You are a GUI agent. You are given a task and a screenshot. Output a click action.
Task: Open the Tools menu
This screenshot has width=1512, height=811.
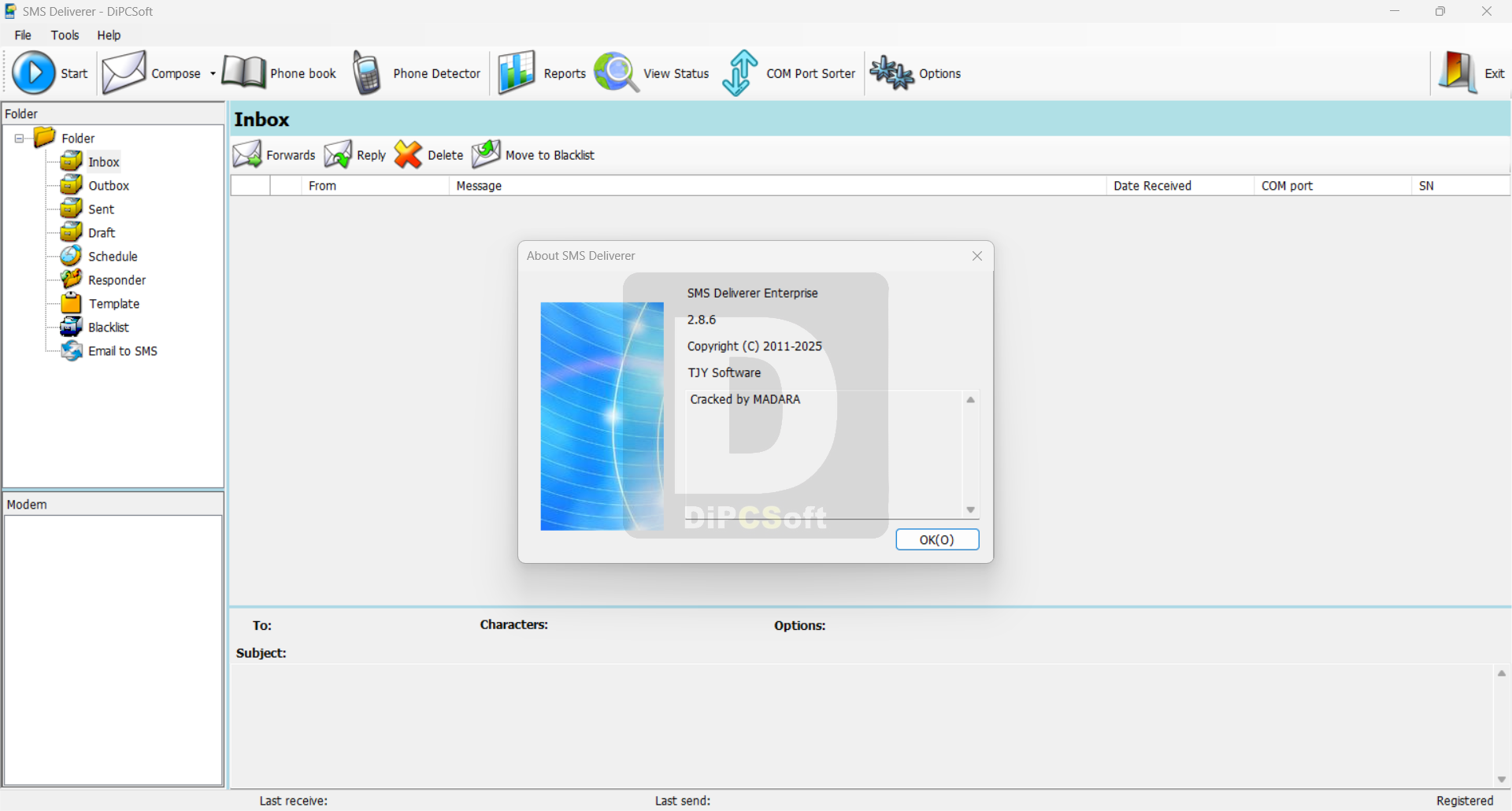tap(65, 35)
